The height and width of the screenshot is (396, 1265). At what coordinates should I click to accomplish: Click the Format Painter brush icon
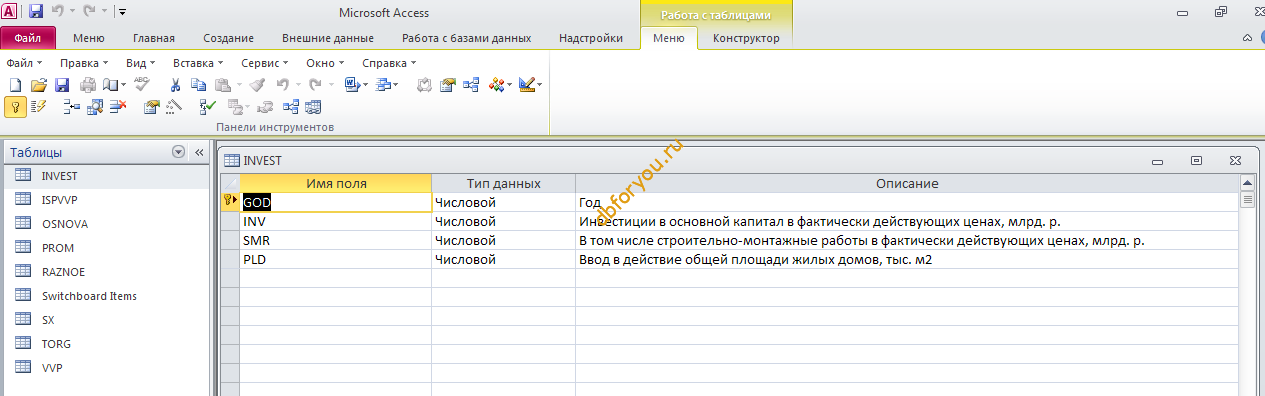257,85
